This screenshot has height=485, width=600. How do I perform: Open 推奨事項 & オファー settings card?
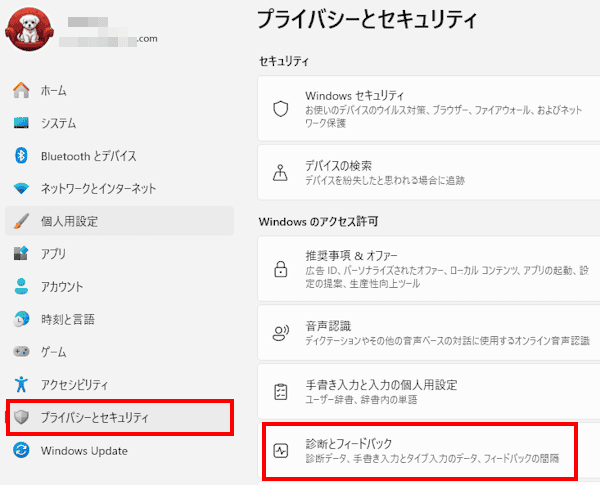pyautogui.click(x=429, y=269)
